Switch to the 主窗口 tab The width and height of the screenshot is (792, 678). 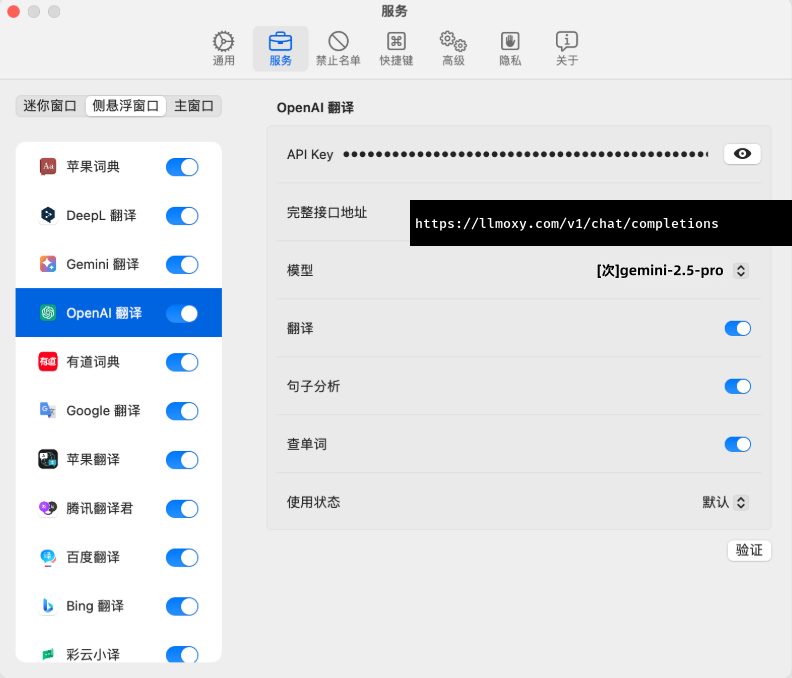(x=194, y=106)
